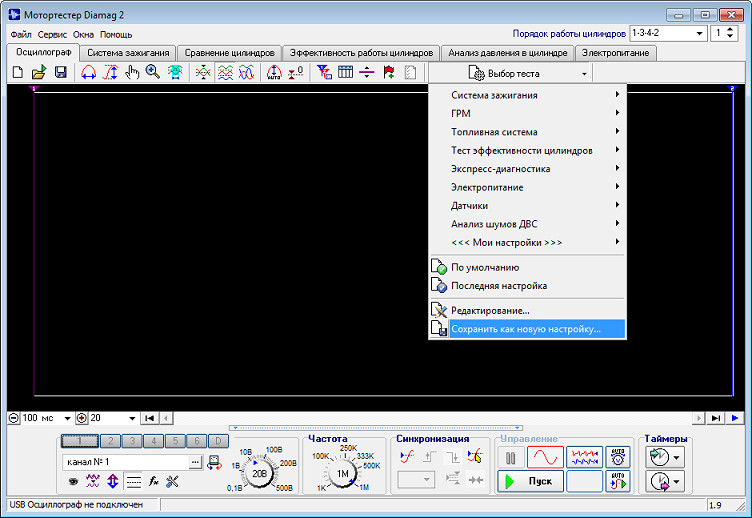Select По умолчанию menu entry

click(x=528, y=267)
